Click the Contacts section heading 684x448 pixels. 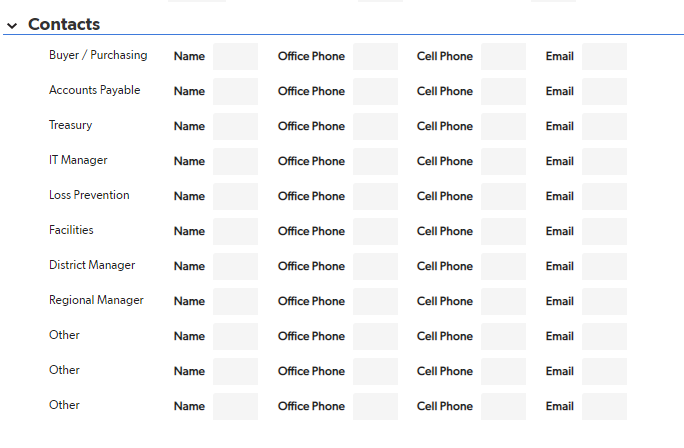click(x=64, y=24)
